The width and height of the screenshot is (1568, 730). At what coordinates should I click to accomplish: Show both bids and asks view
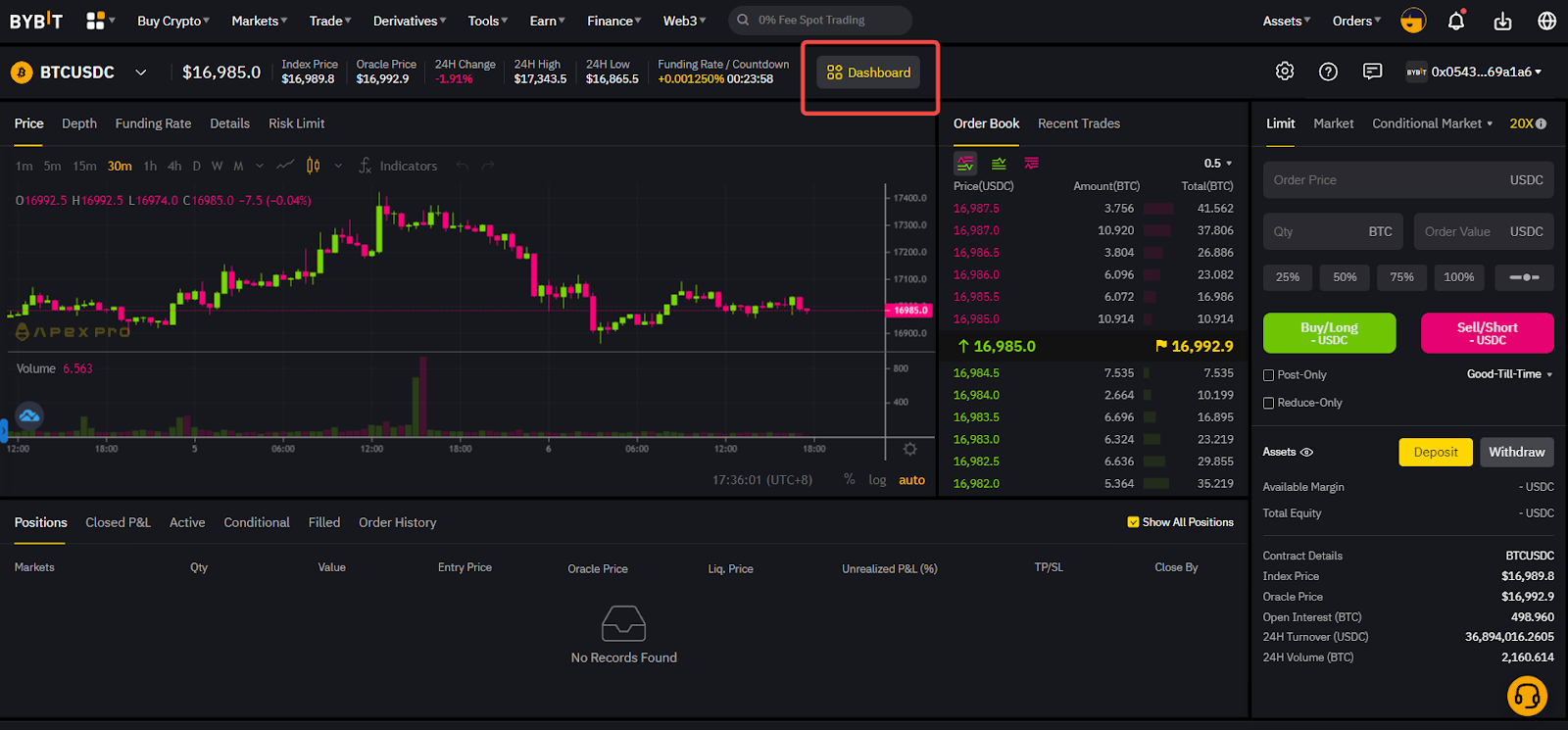tap(965, 164)
